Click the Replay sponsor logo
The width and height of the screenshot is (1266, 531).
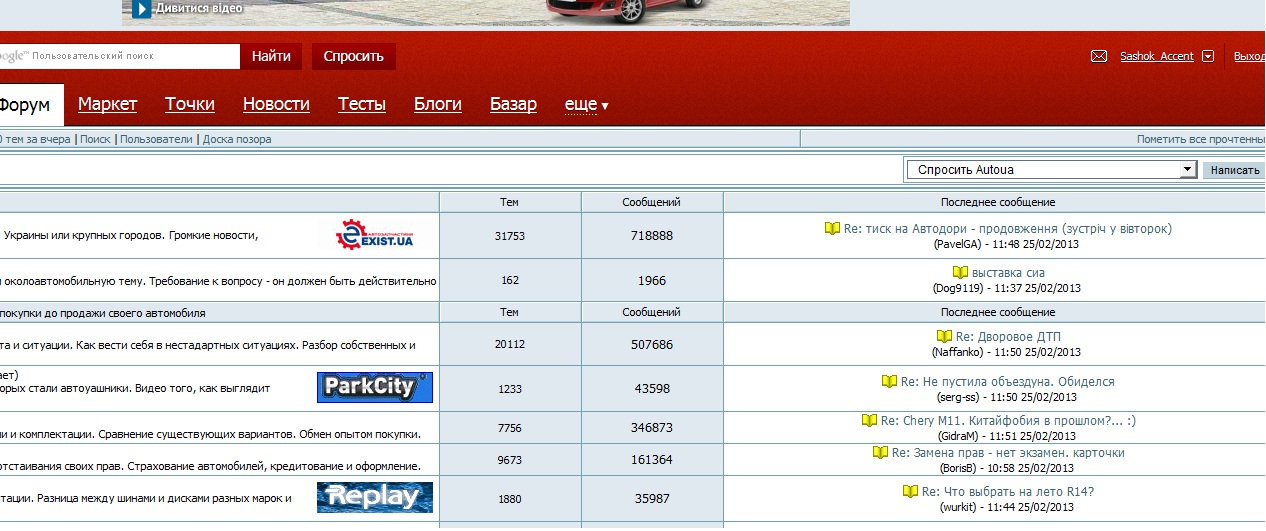click(375, 497)
